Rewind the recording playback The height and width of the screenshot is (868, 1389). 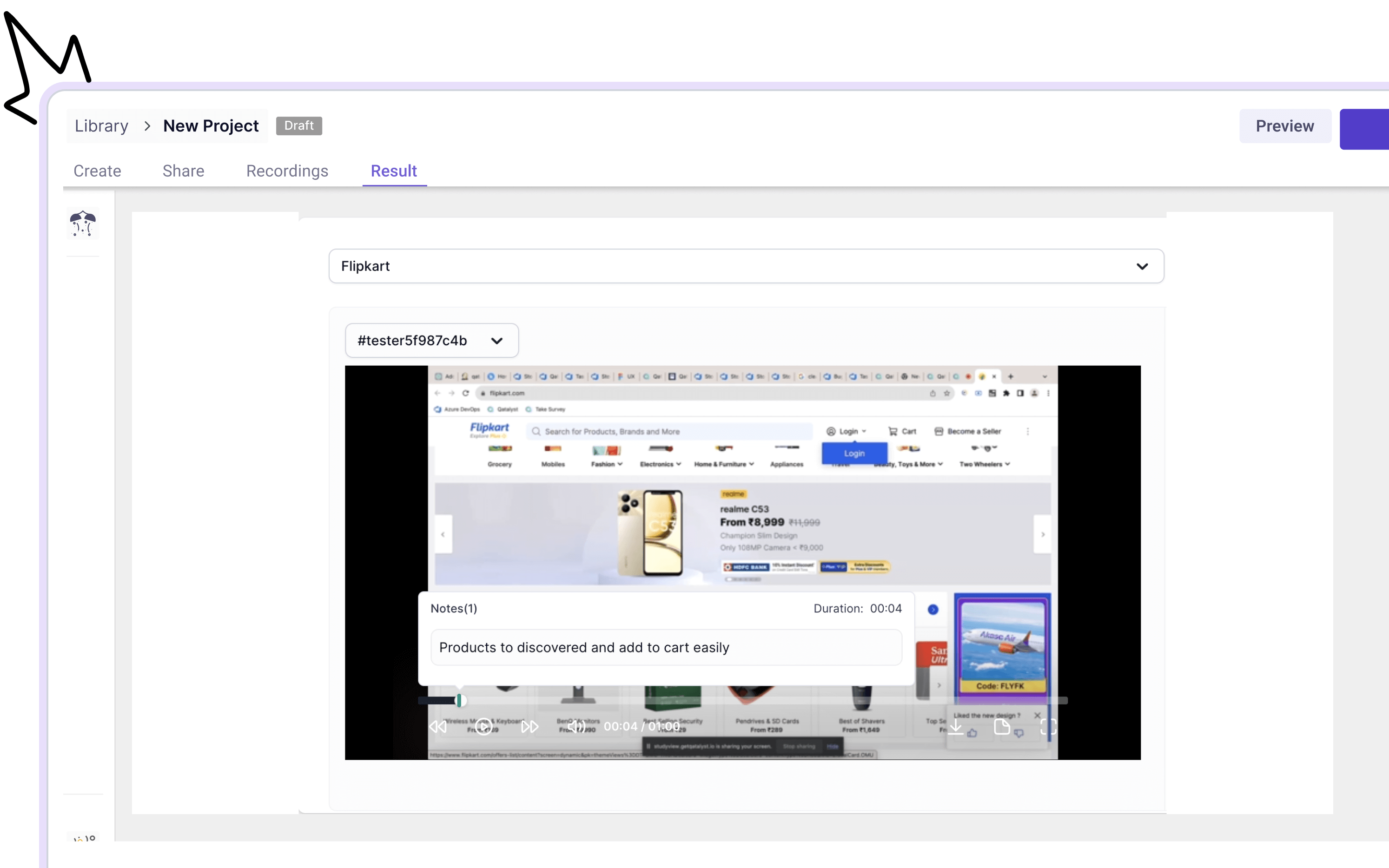pyautogui.click(x=438, y=727)
